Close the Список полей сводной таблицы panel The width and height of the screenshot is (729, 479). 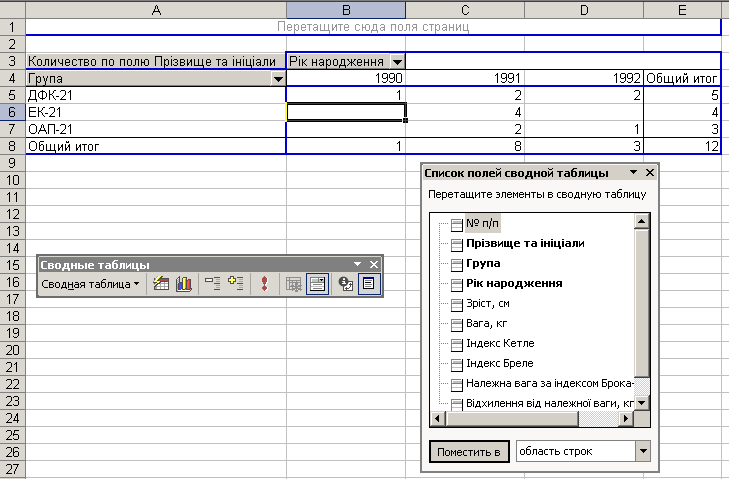[x=650, y=173]
